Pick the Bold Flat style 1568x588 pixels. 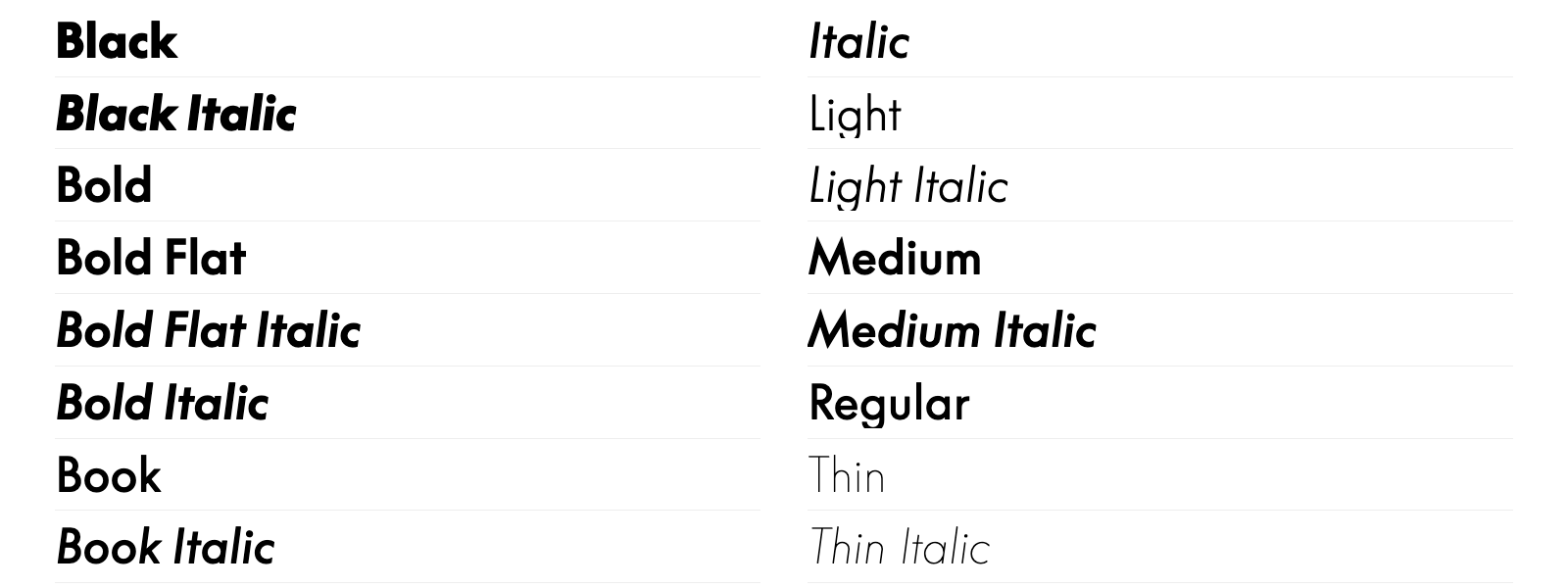pyautogui.click(x=151, y=258)
